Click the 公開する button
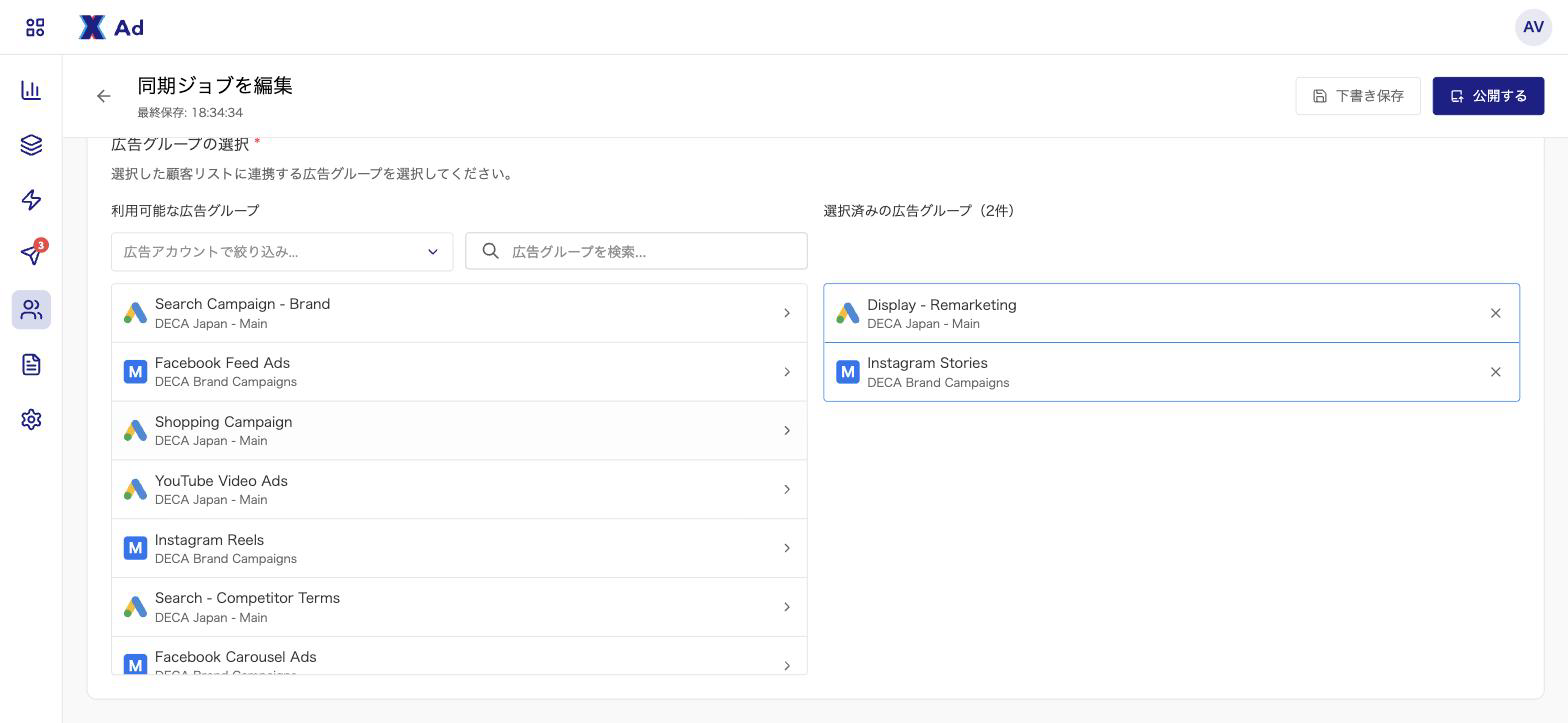The width and height of the screenshot is (1568, 723). point(1488,96)
